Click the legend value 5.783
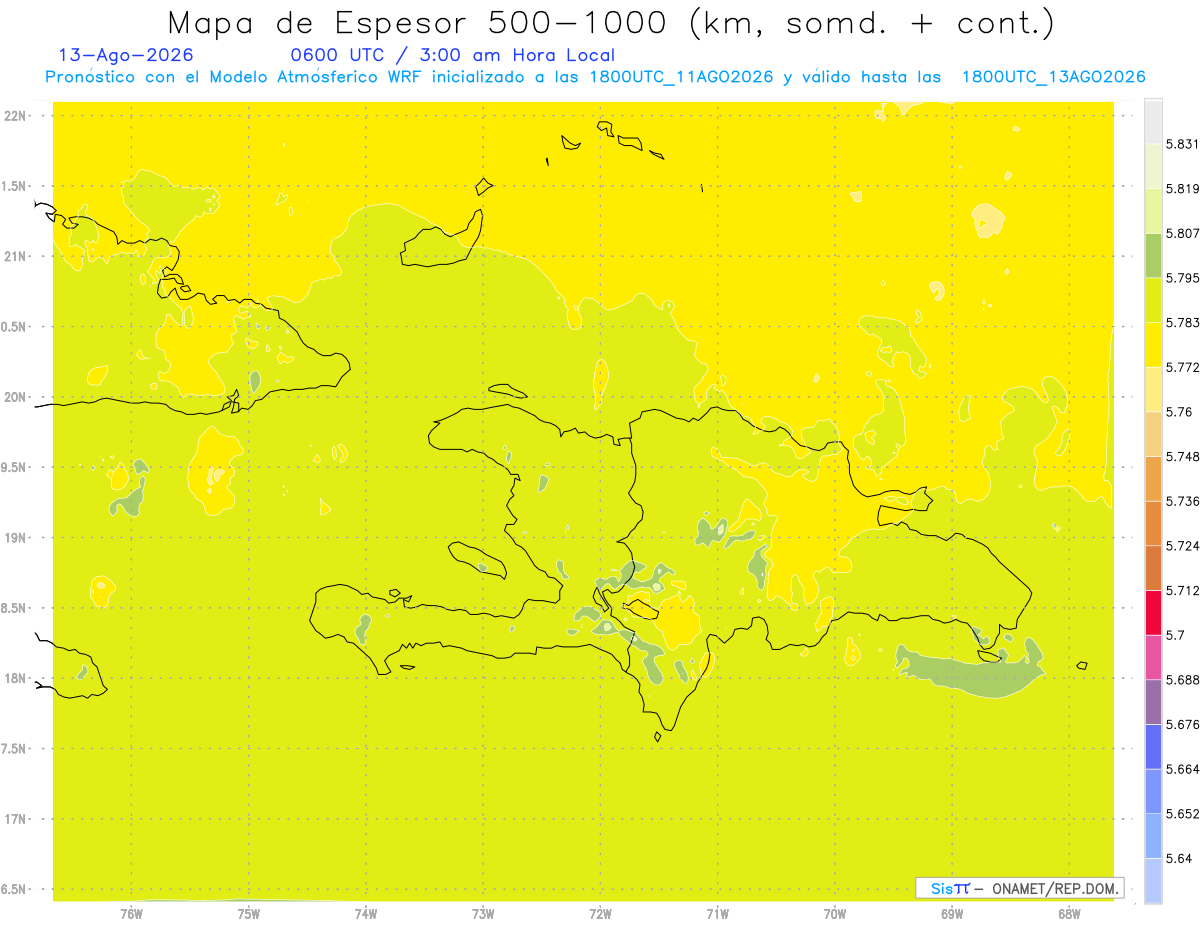The image size is (1200, 927). [1182, 322]
